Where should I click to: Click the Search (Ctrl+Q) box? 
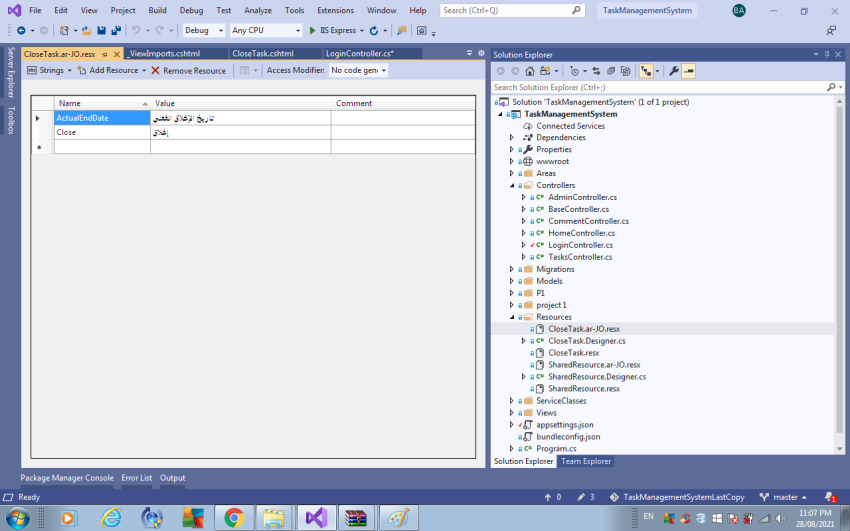coord(512,10)
